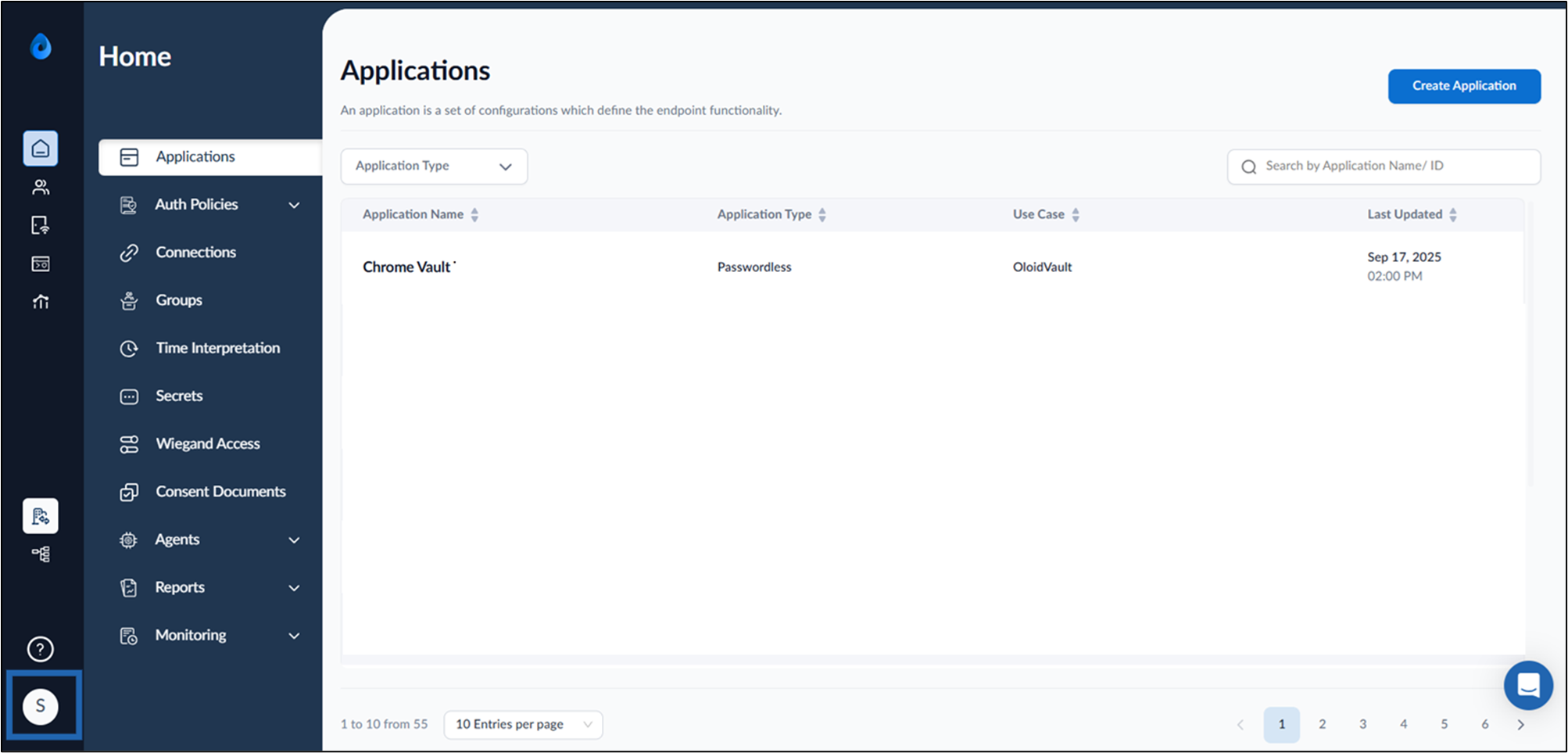The width and height of the screenshot is (1568, 753).
Task: Click the OloidVault use case cell
Action: [1042, 267]
